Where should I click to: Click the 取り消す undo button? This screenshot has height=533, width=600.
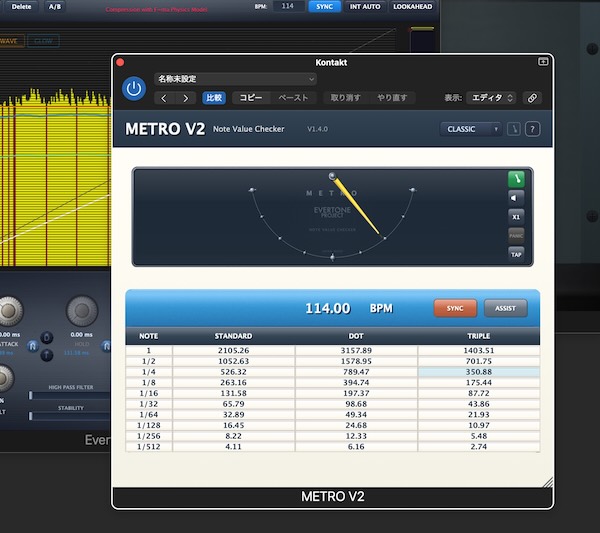[x=346, y=98]
